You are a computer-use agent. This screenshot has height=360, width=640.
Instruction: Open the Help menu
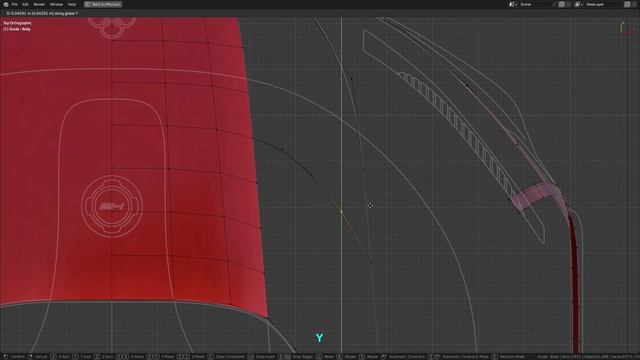pyautogui.click(x=72, y=4)
